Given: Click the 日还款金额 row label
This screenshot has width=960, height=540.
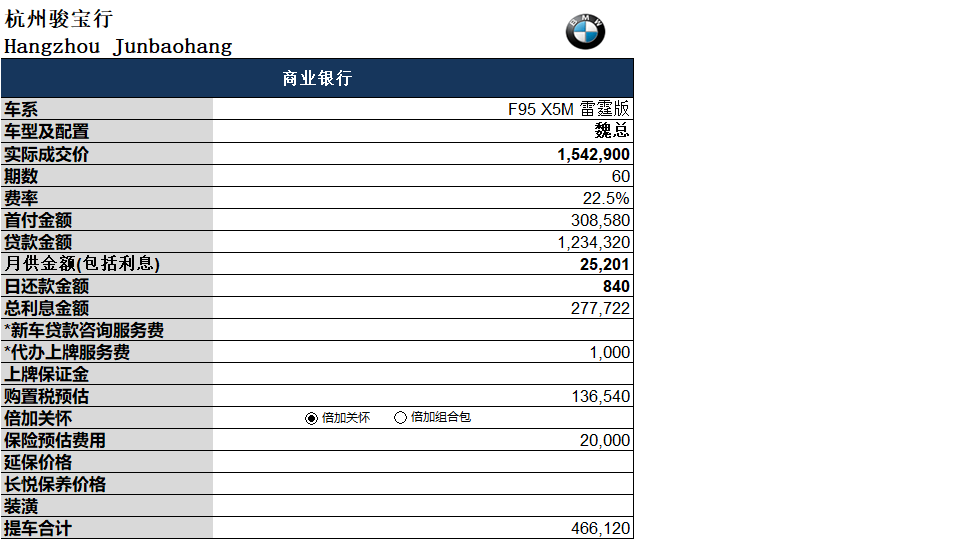Looking at the screenshot, I should [47, 287].
